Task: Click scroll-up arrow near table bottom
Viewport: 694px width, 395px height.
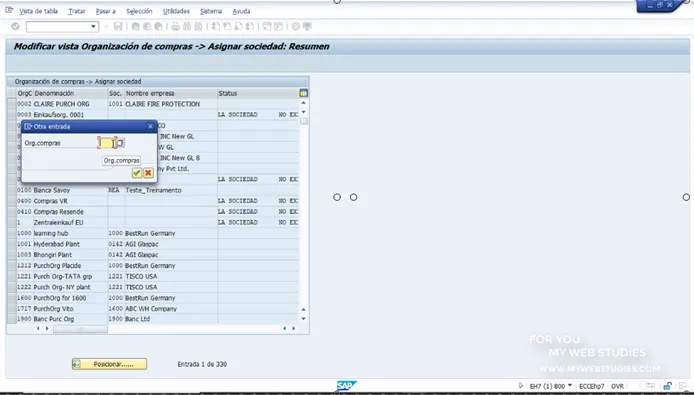Action: click(304, 310)
